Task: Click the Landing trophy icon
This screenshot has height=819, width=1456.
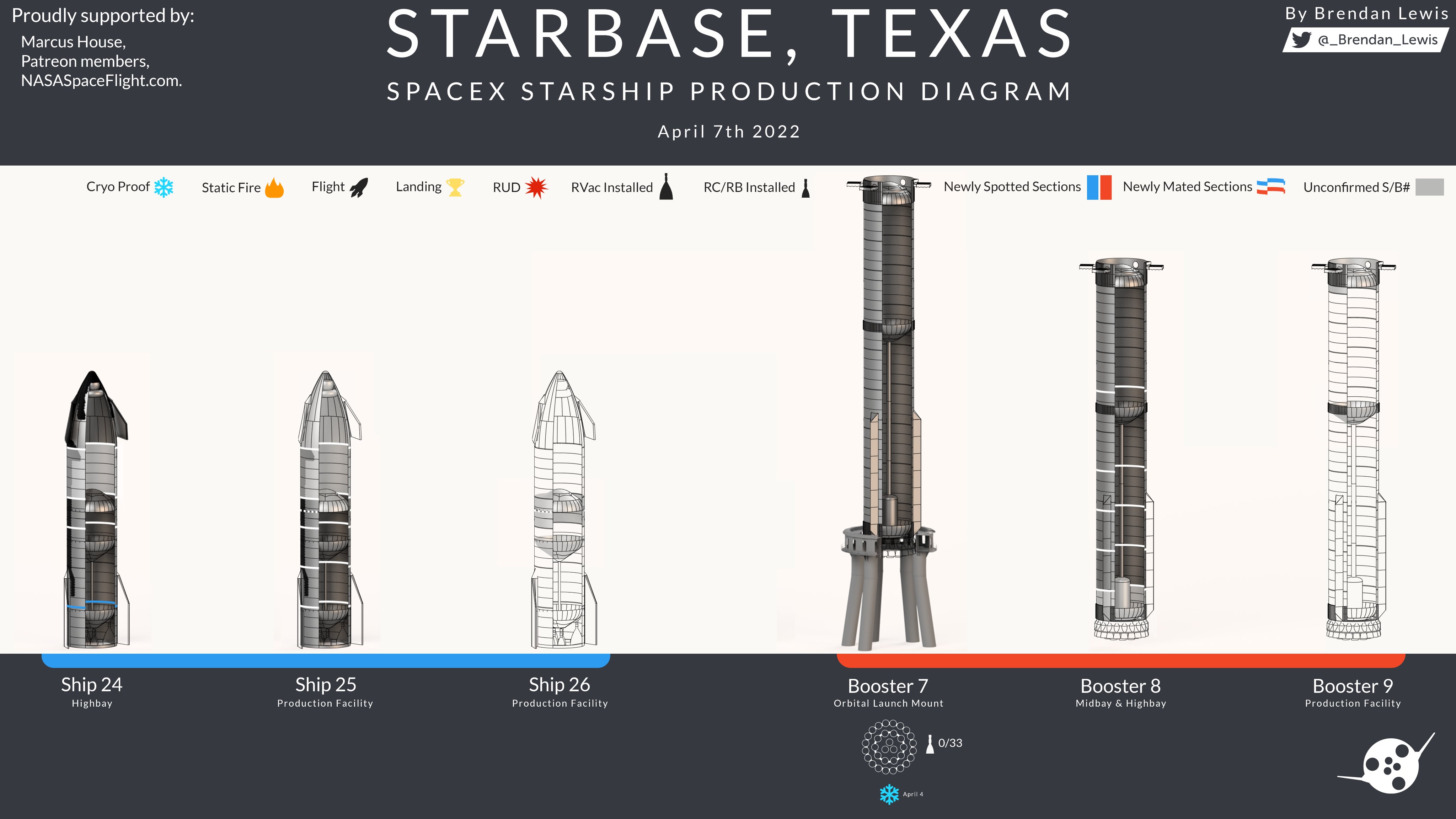Action: point(455,187)
